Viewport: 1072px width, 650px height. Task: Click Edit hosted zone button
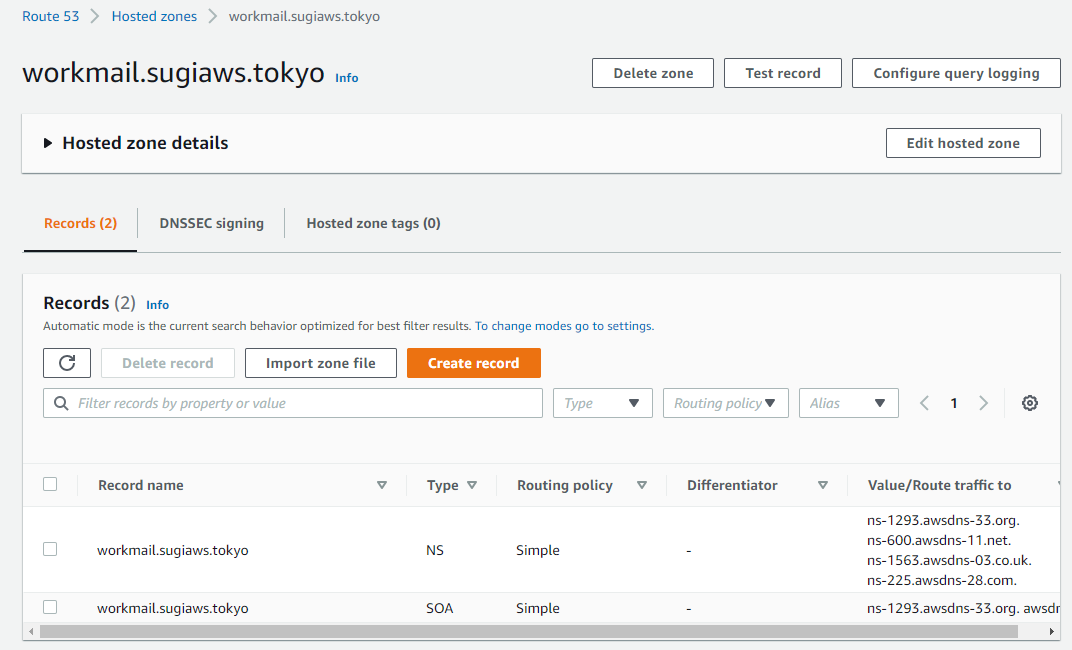pos(963,143)
